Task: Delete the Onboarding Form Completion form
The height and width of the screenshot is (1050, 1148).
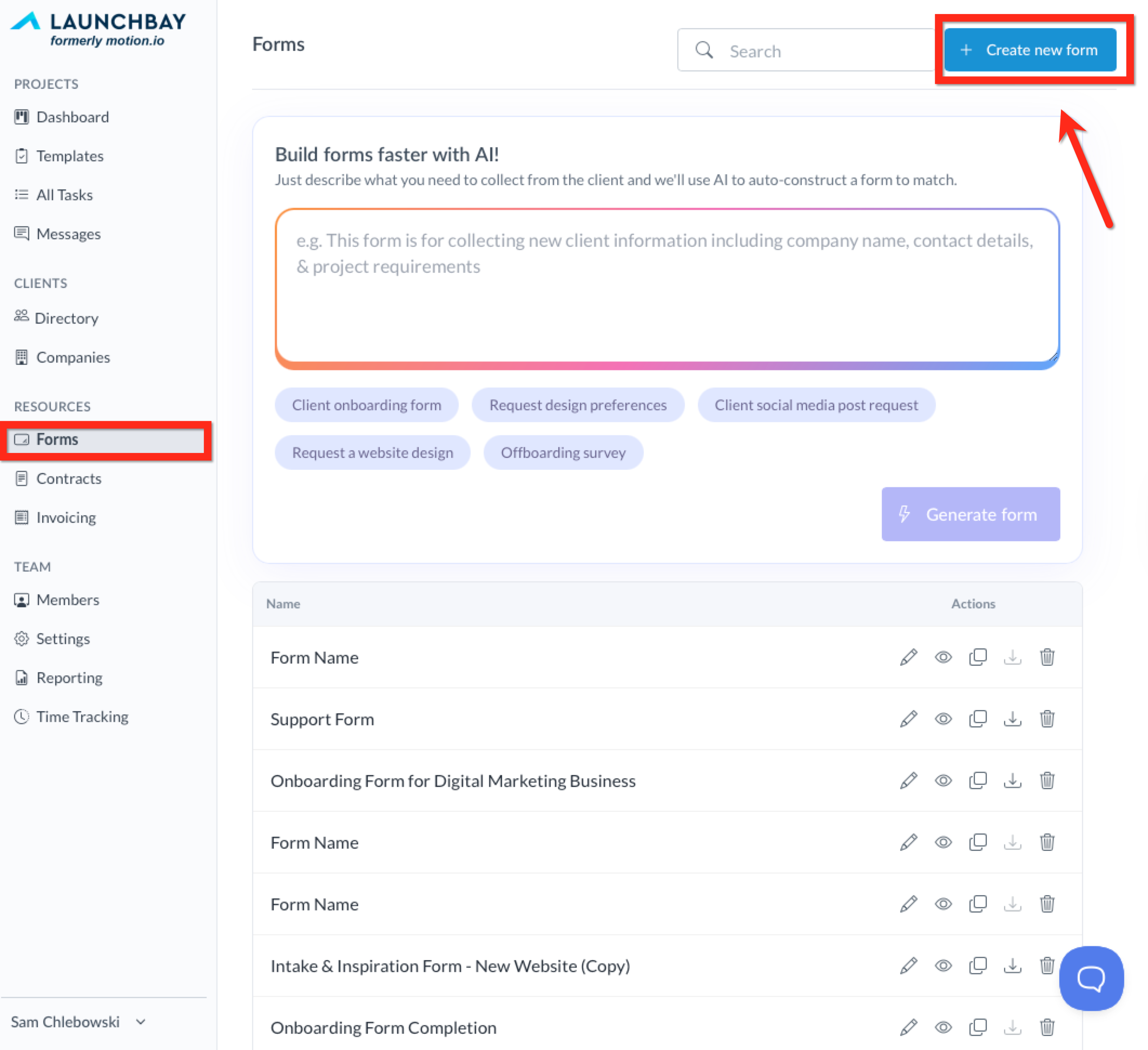Action: click(x=1047, y=1027)
